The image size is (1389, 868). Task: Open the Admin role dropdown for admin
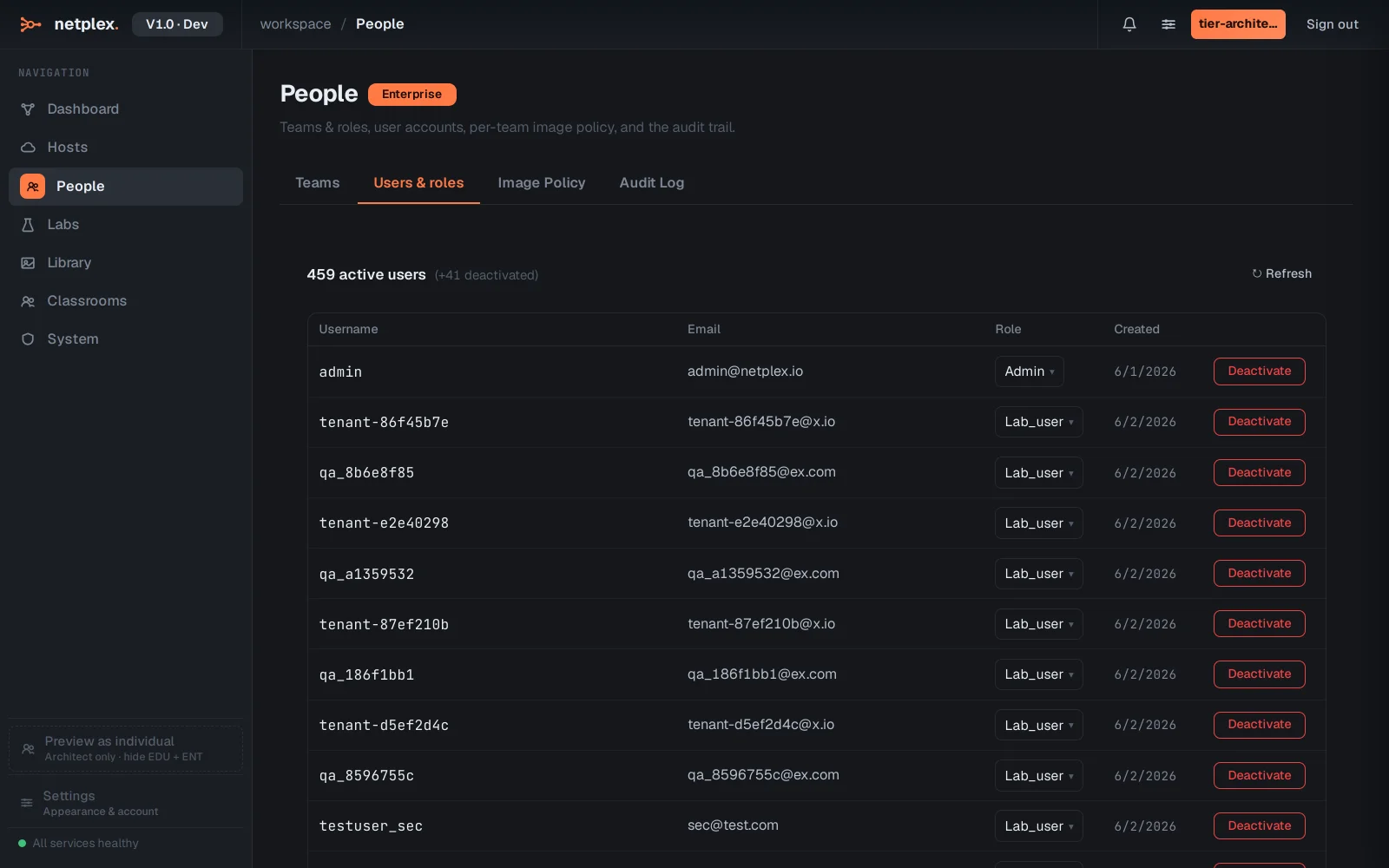(x=1029, y=372)
